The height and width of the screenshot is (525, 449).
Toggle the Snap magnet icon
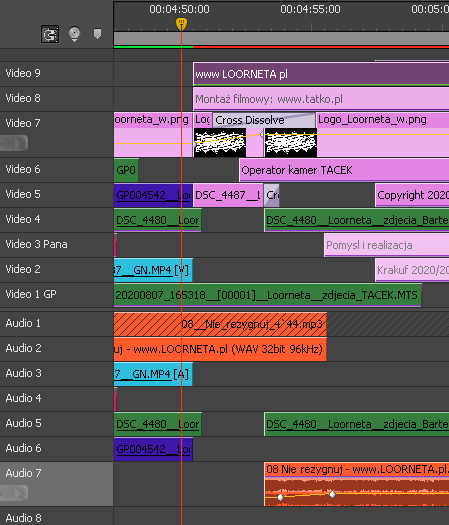pyautogui.click(x=50, y=34)
